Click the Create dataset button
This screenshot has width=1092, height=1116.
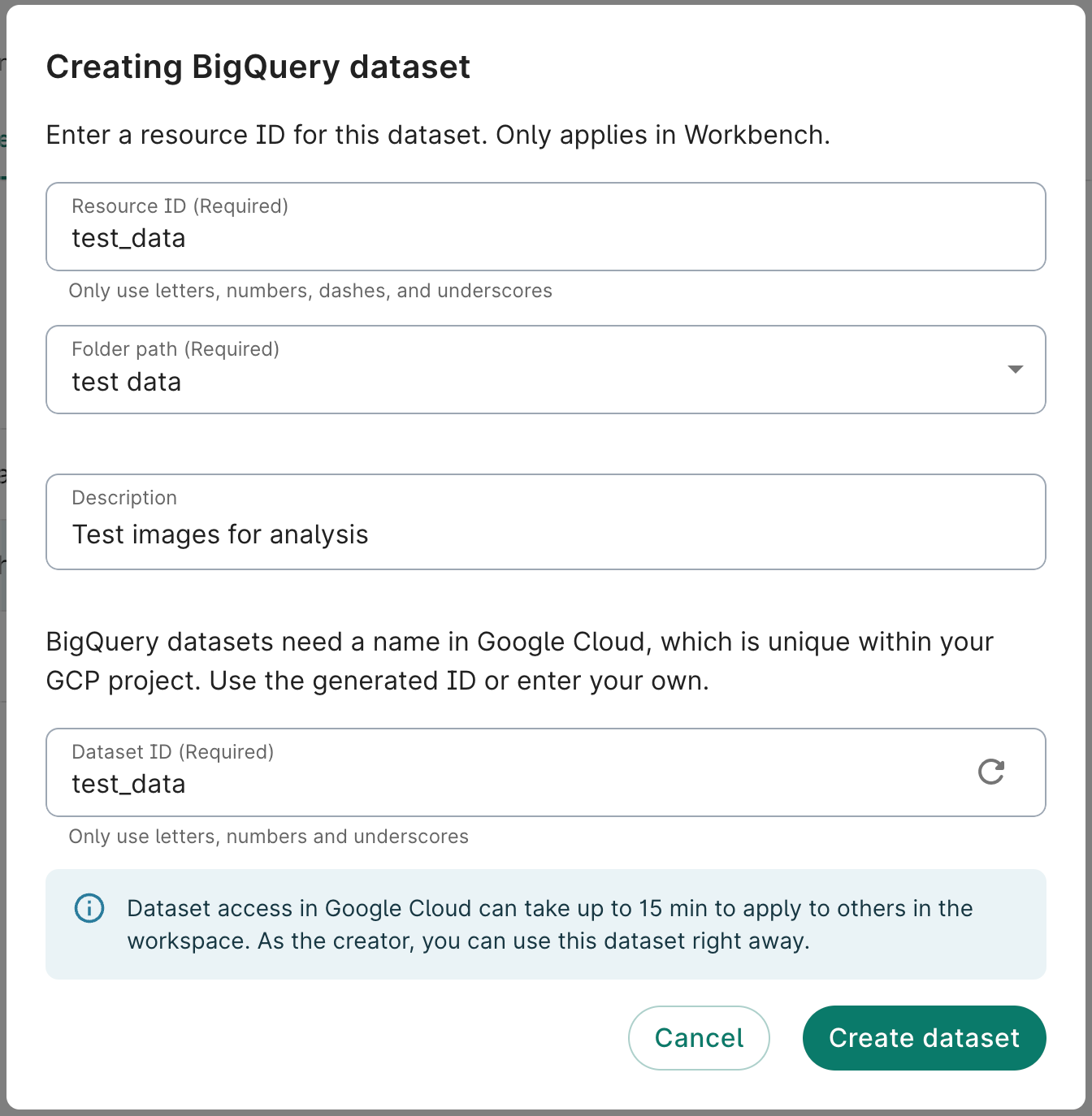tap(925, 1038)
